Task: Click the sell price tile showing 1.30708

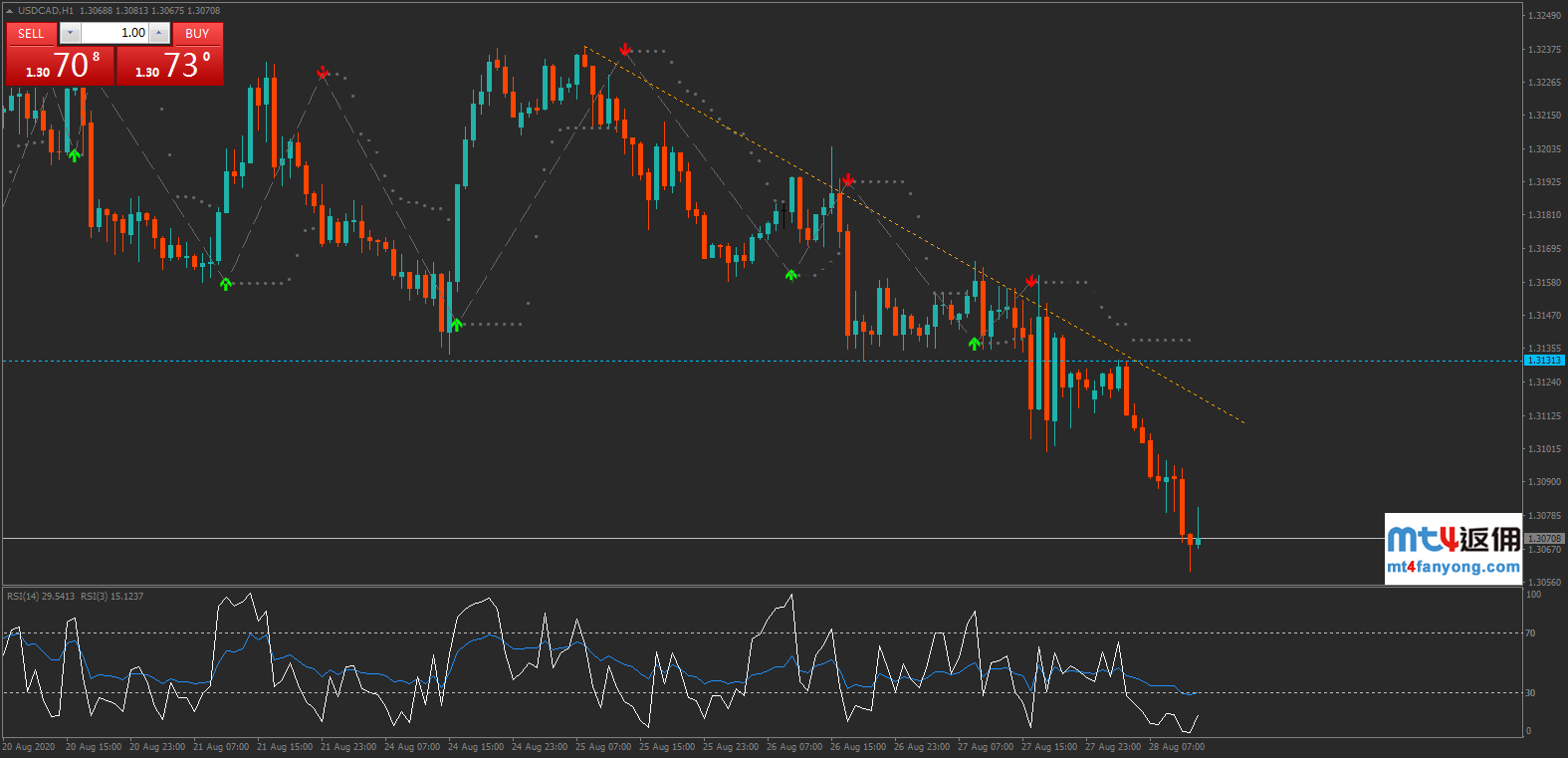Action: tap(60, 66)
